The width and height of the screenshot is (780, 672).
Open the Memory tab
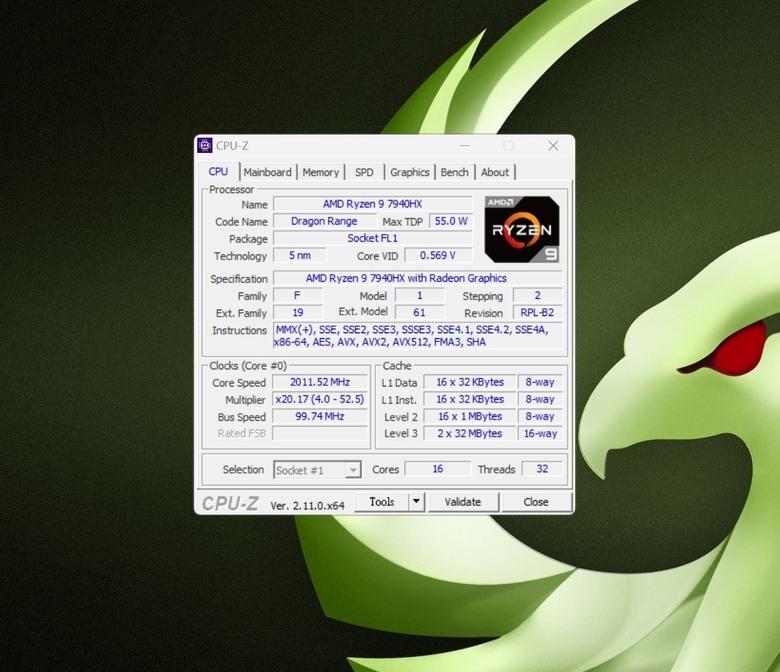pyautogui.click(x=320, y=172)
